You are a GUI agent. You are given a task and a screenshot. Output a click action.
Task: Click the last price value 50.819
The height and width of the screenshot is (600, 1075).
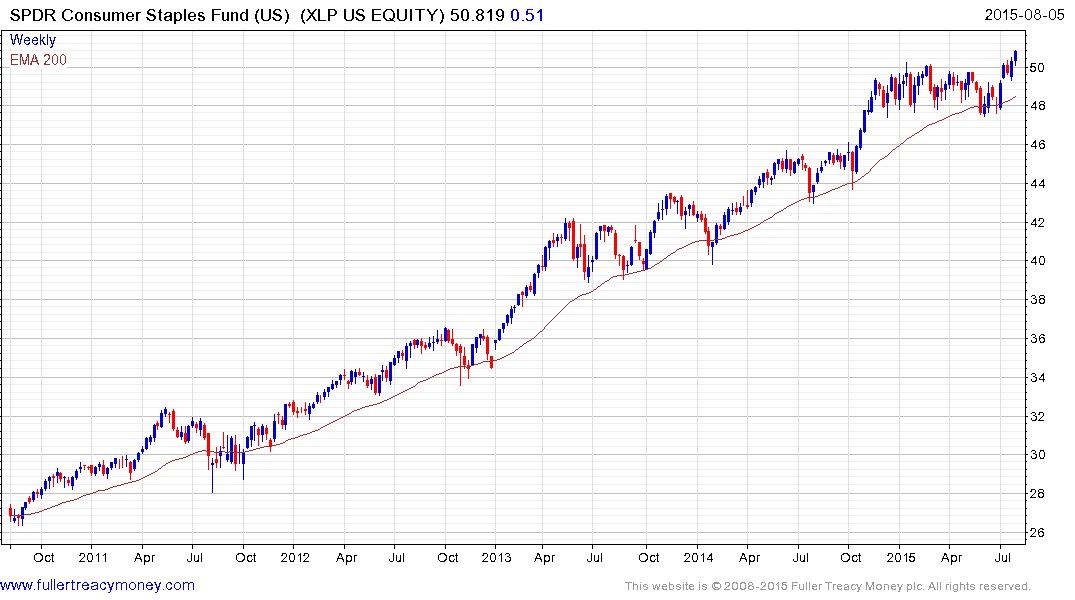477,15
